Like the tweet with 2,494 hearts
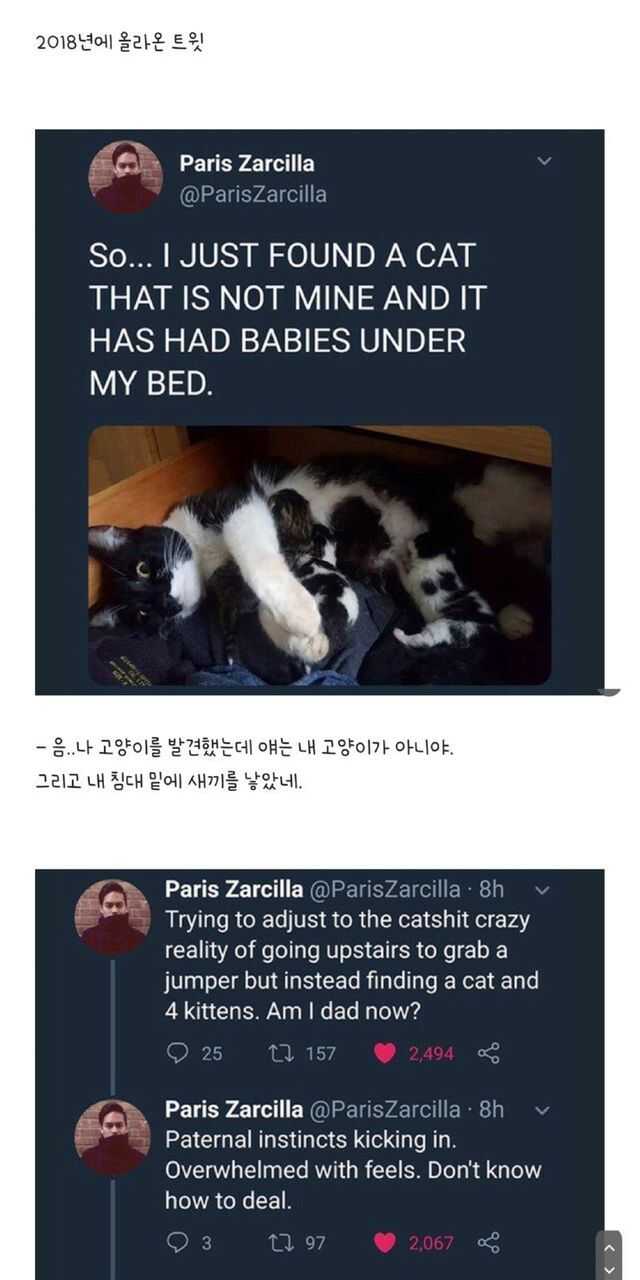 click(388, 1053)
